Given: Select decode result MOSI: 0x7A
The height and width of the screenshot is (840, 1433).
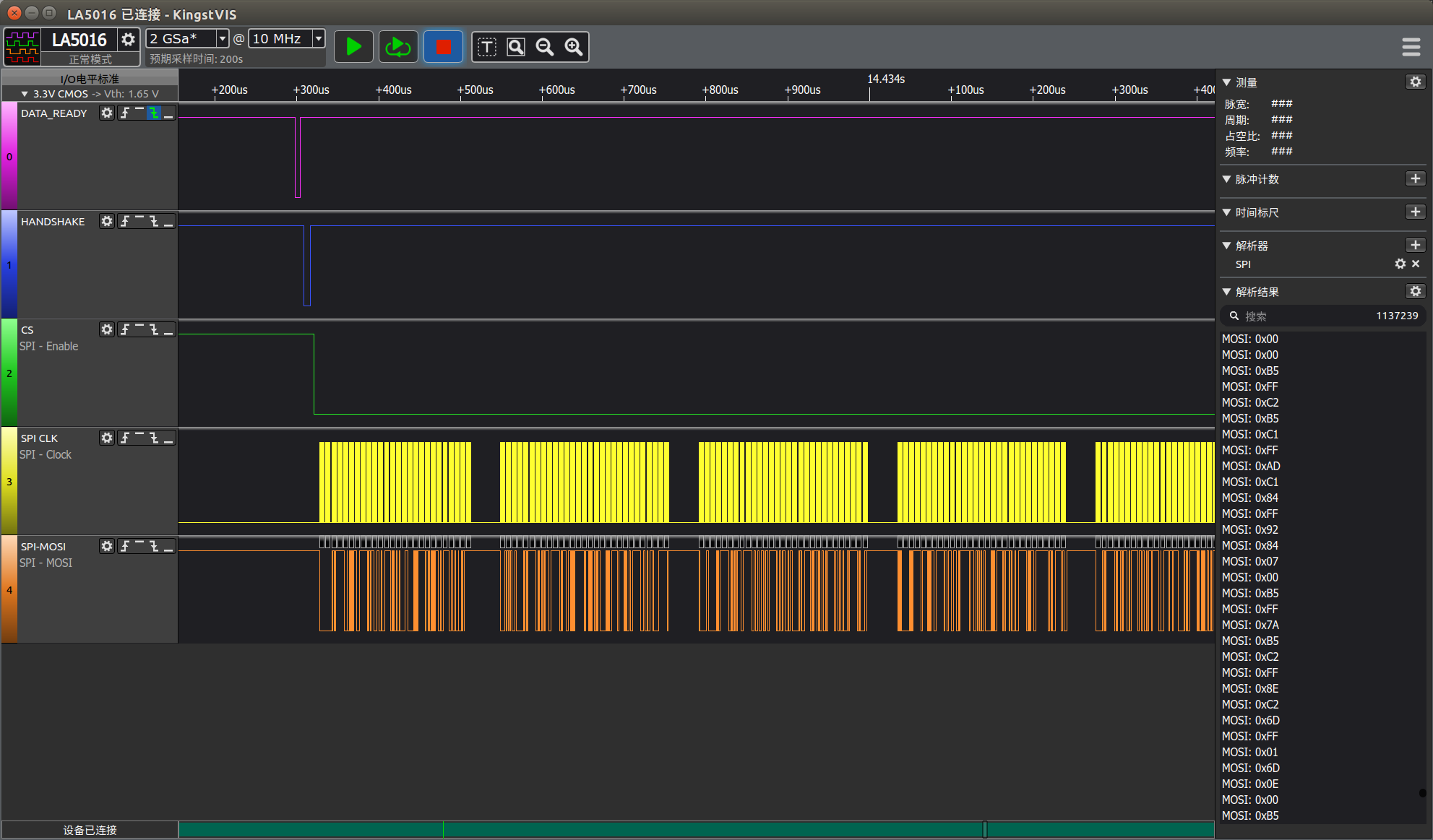Looking at the screenshot, I should coord(1250,625).
